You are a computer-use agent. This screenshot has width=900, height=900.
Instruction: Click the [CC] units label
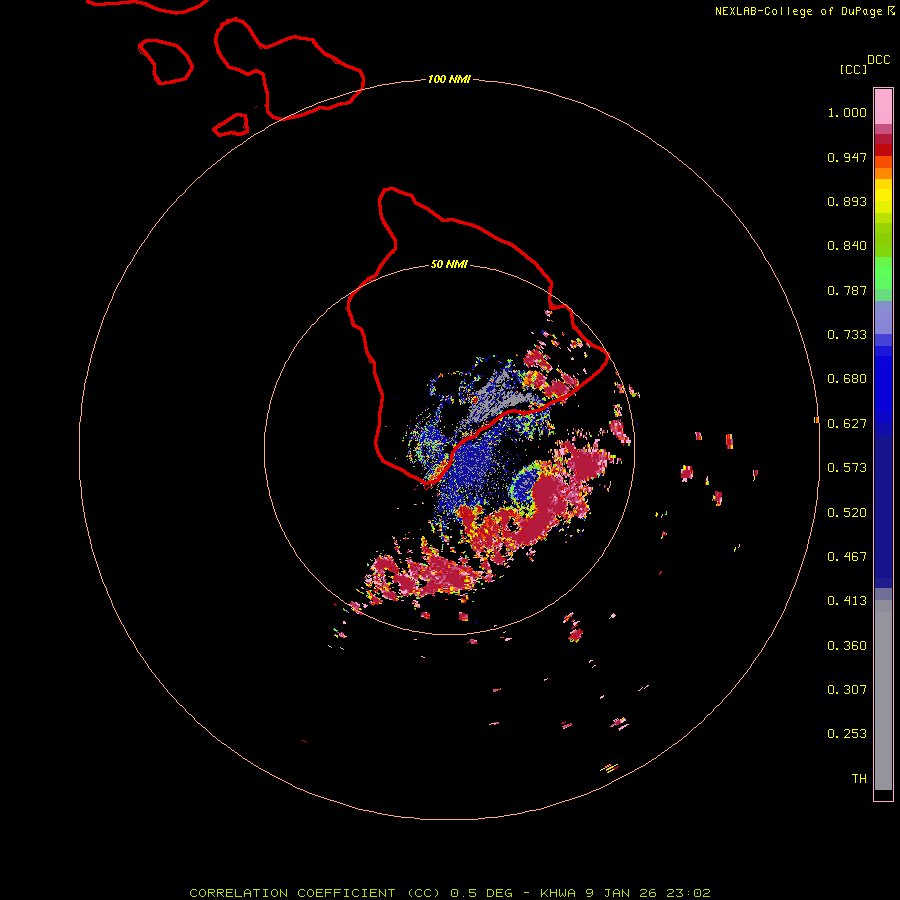(853, 69)
